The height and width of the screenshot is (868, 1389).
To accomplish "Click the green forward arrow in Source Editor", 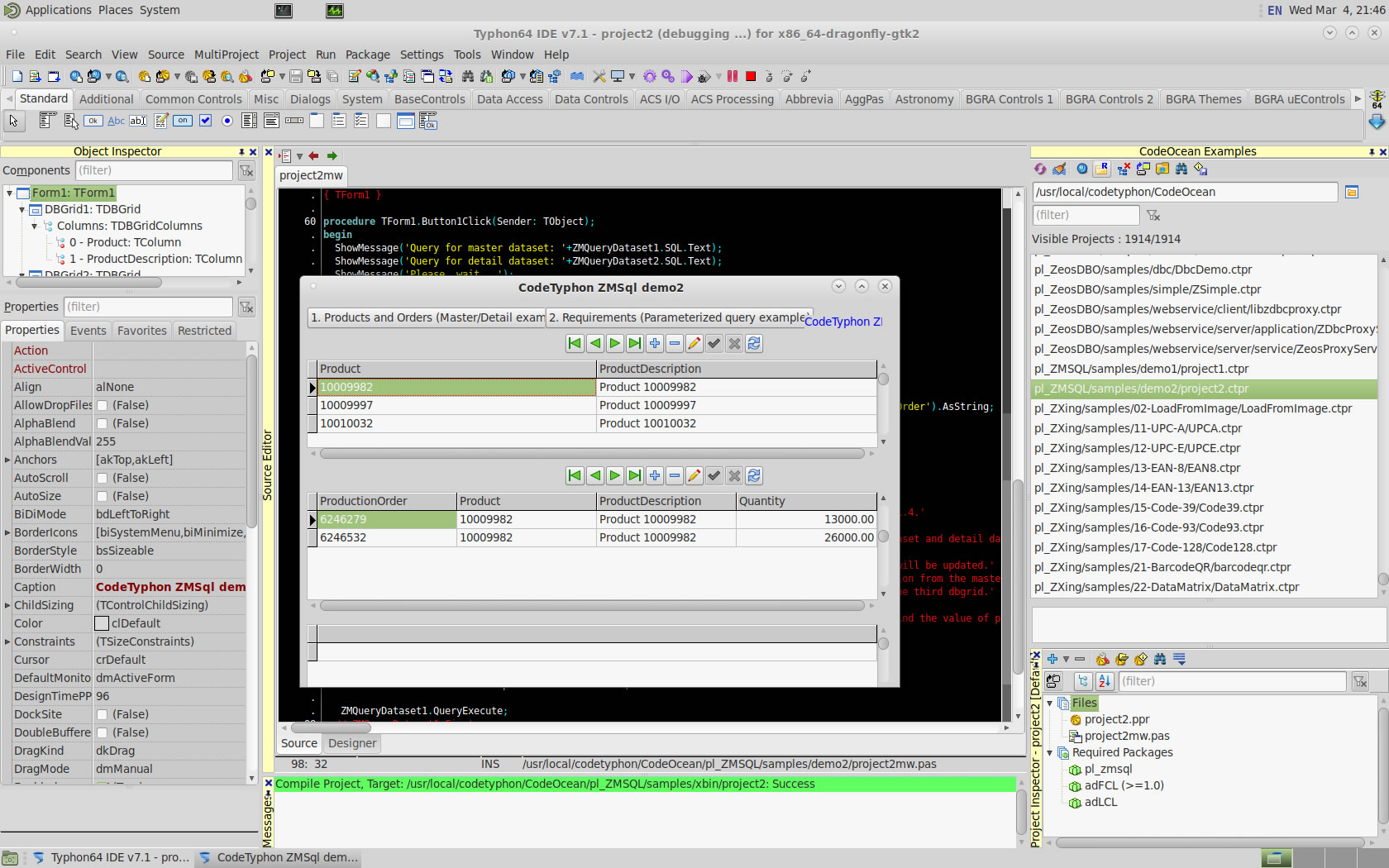I will [x=332, y=155].
